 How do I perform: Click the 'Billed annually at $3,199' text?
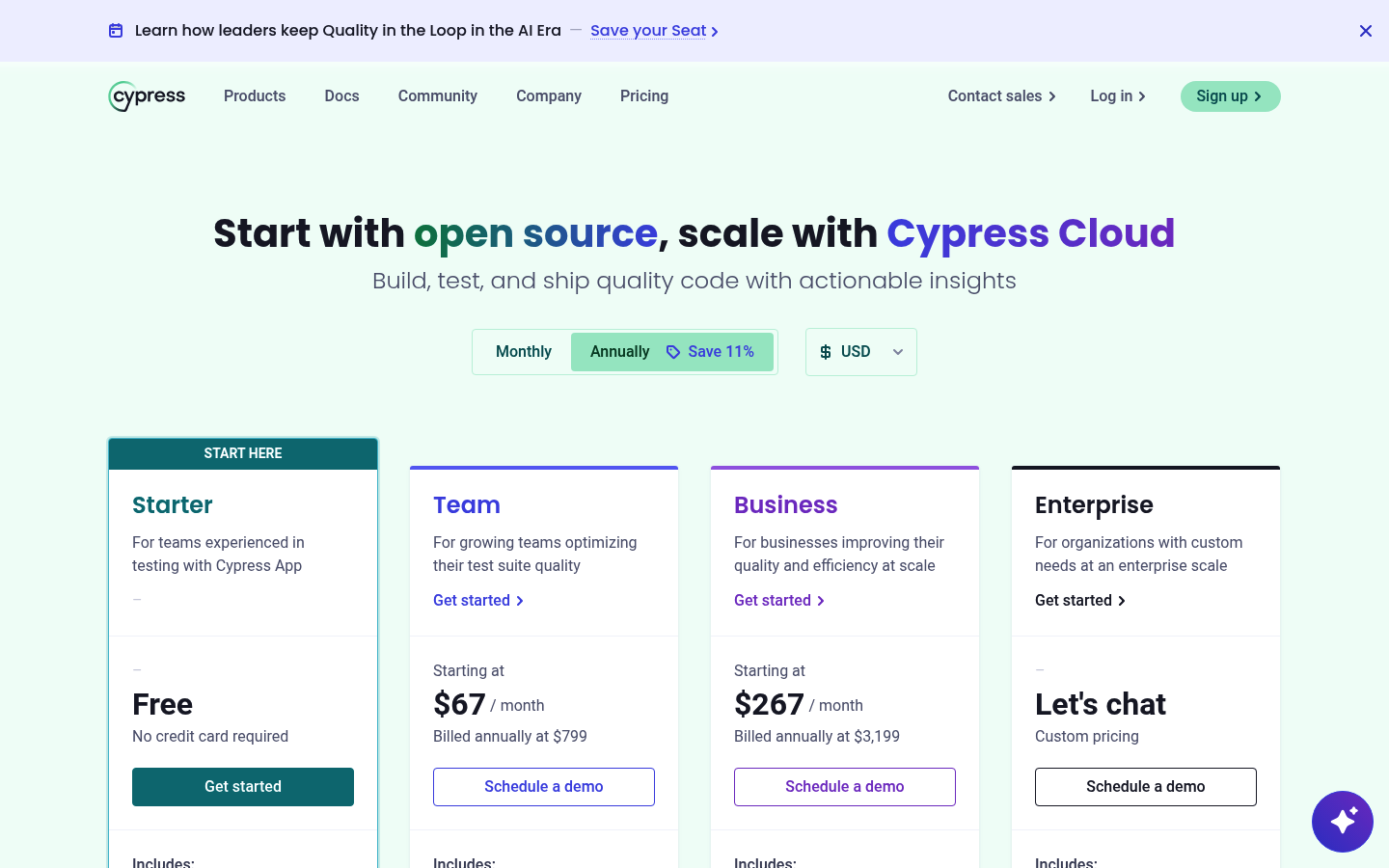coord(817,737)
